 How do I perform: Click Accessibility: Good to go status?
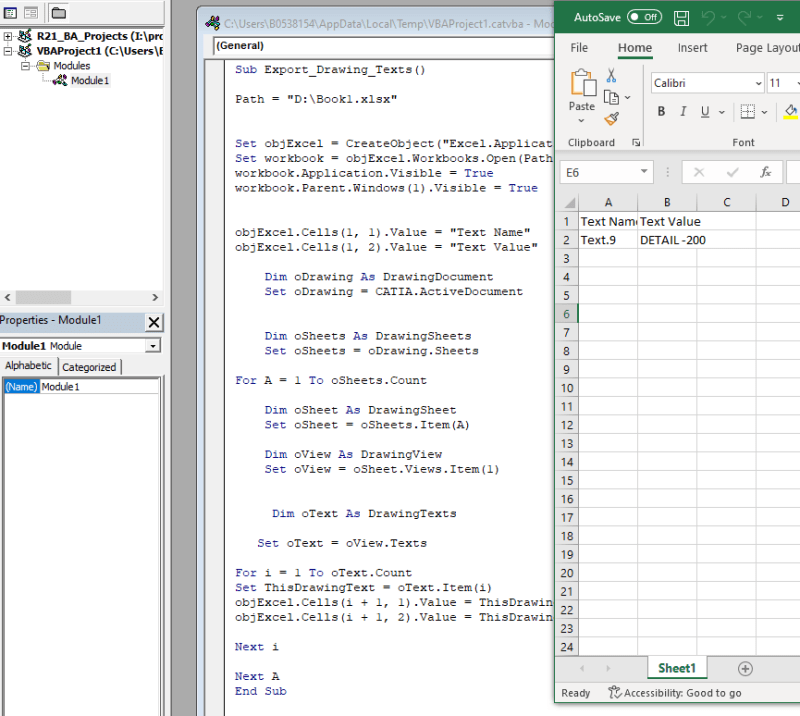coord(674,693)
